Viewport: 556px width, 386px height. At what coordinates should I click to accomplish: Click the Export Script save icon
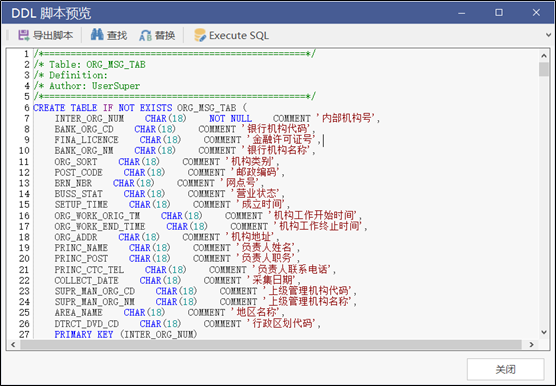point(24,35)
